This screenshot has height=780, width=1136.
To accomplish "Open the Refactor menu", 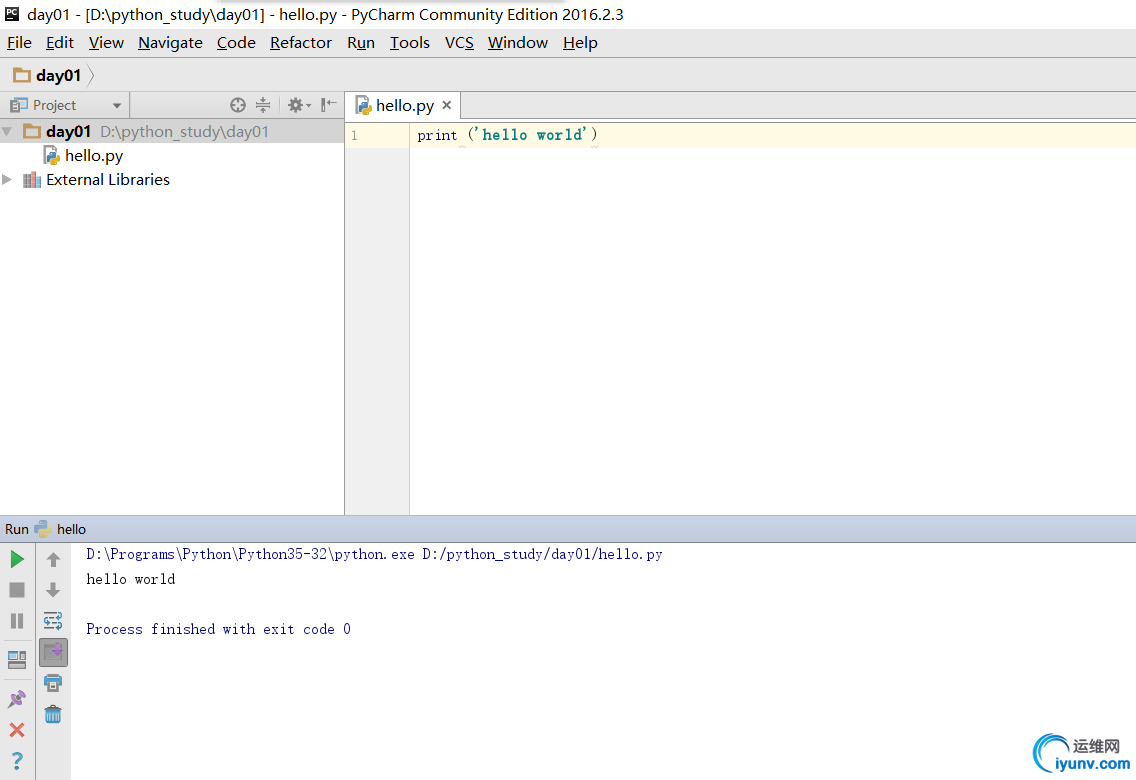I will (x=301, y=43).
